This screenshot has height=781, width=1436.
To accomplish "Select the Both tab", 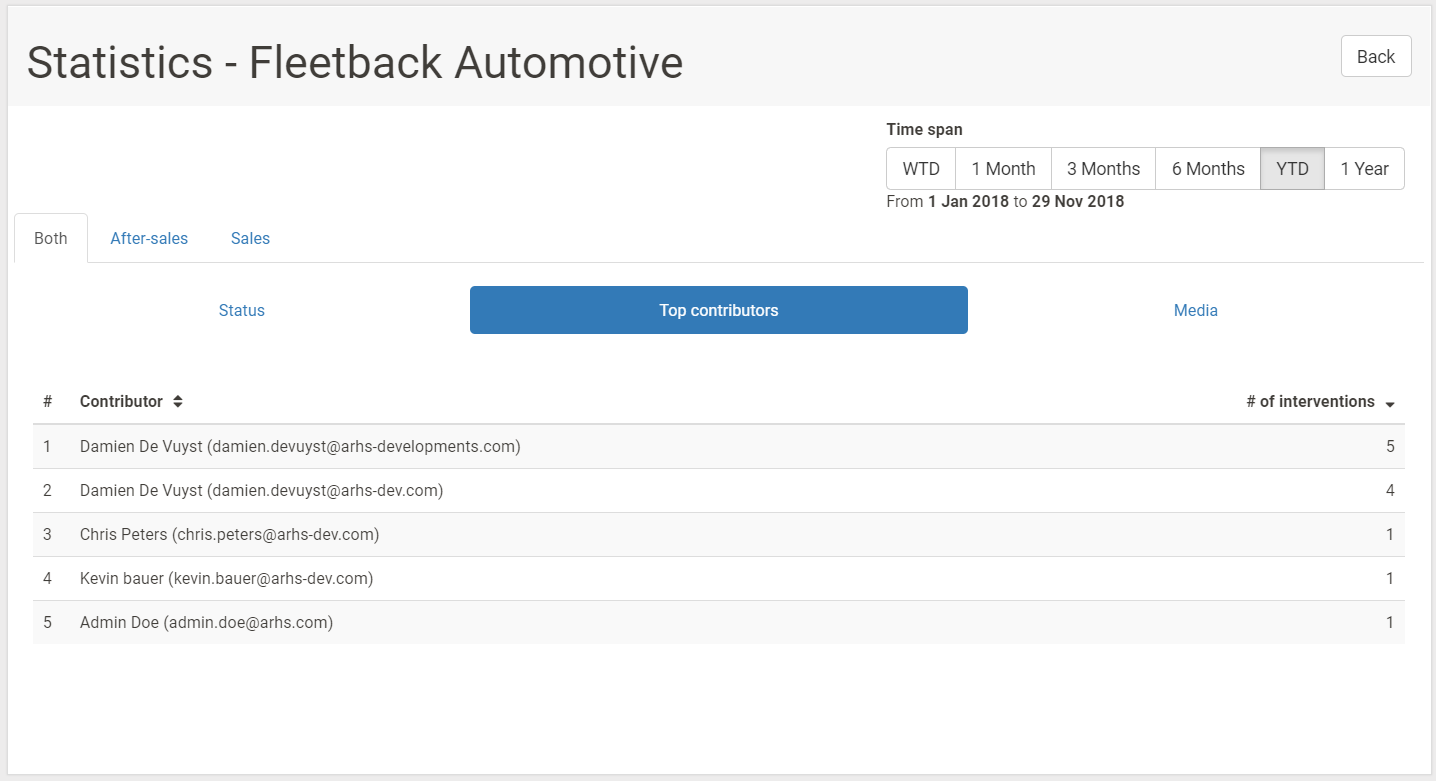I will click(50, 238).
